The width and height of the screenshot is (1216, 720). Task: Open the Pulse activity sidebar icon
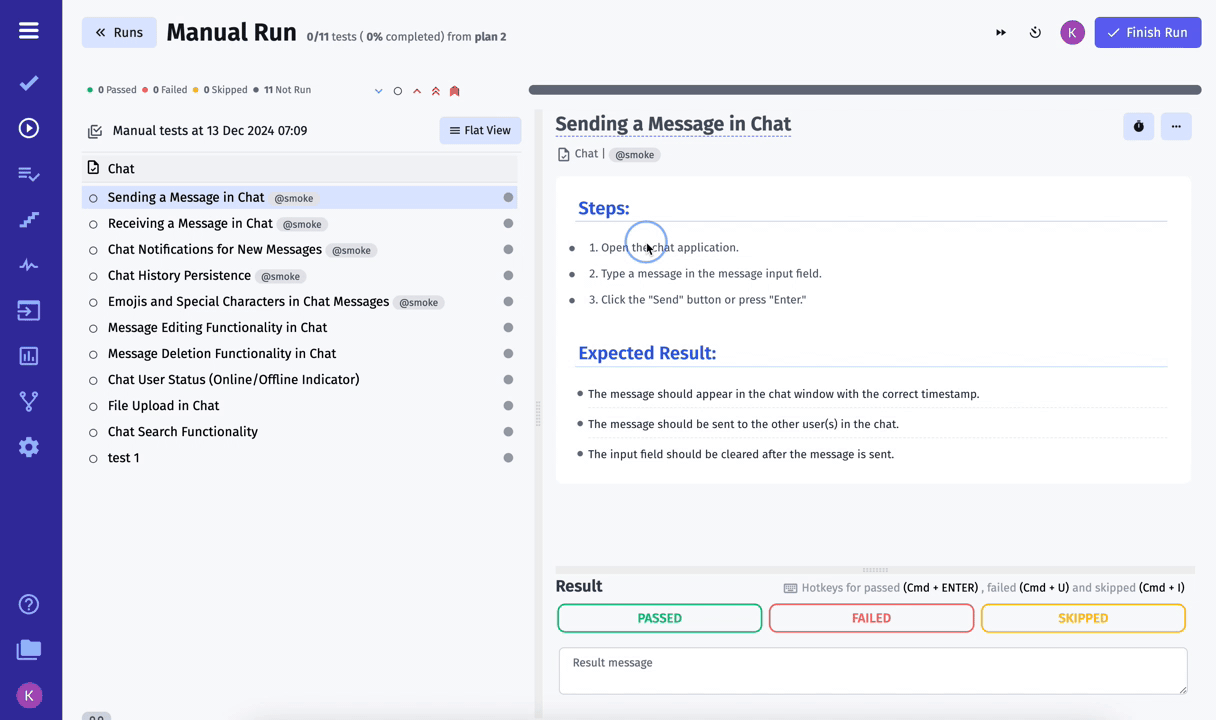[29, 265]
